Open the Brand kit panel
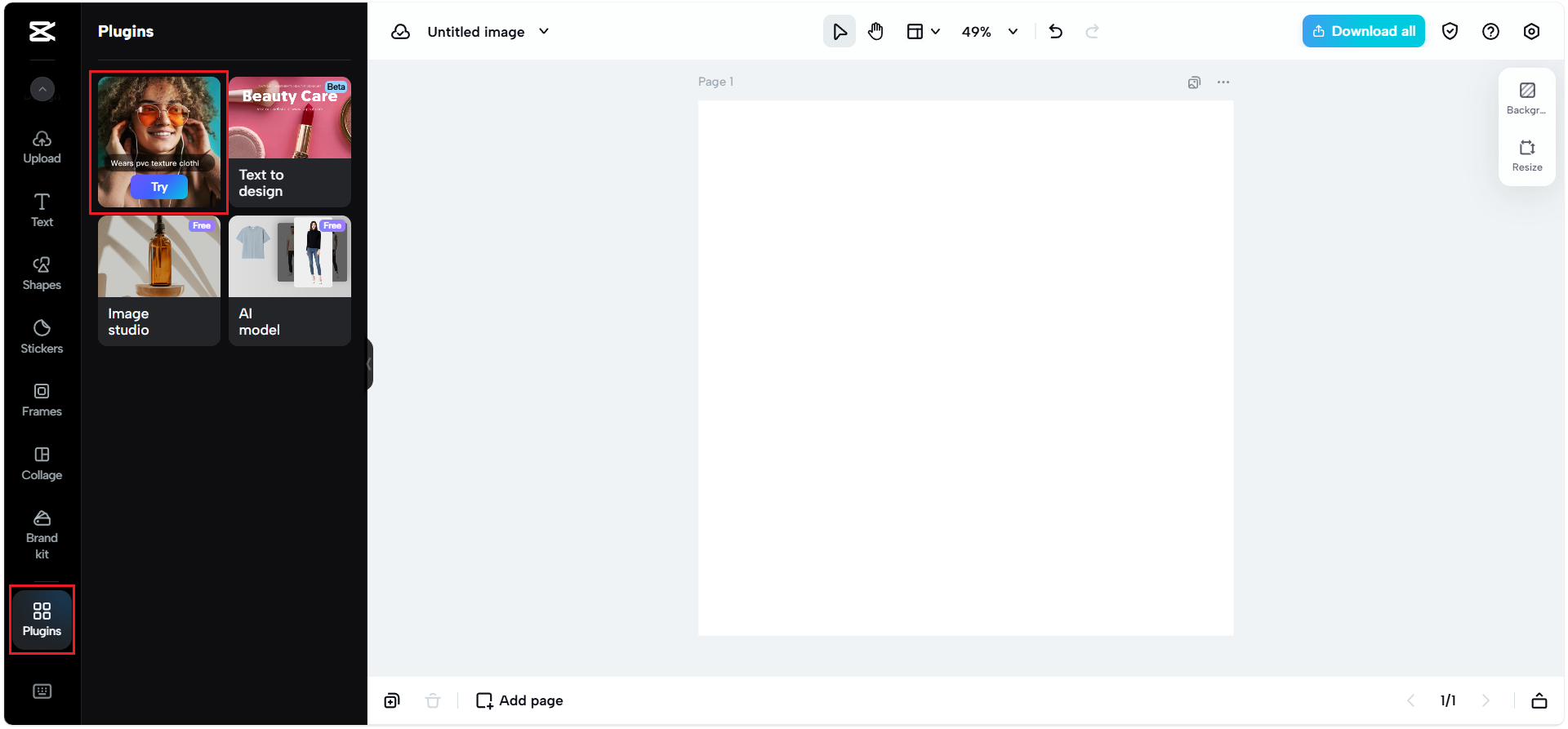 tap(42, 535)
